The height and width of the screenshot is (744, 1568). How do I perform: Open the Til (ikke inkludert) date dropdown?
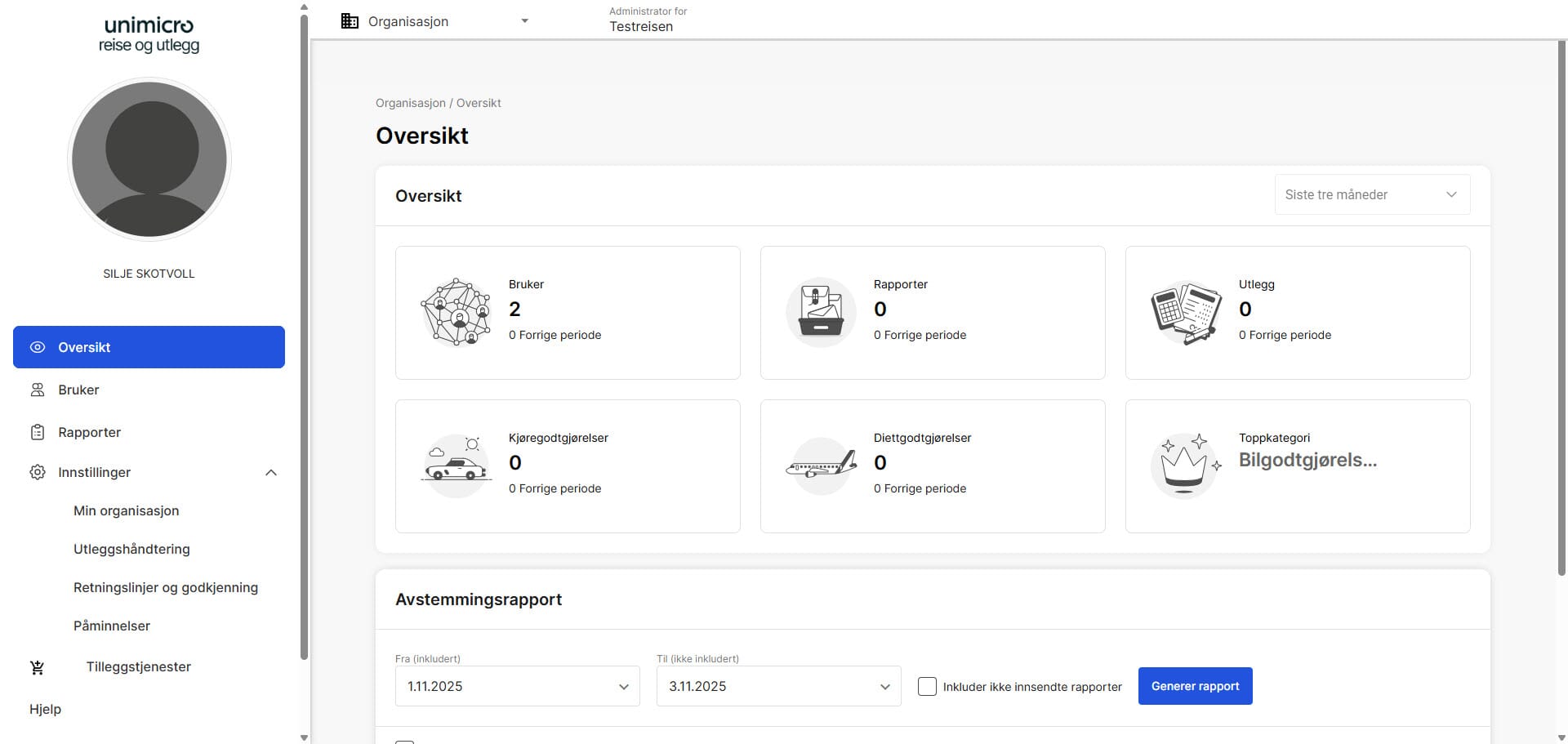778,686
